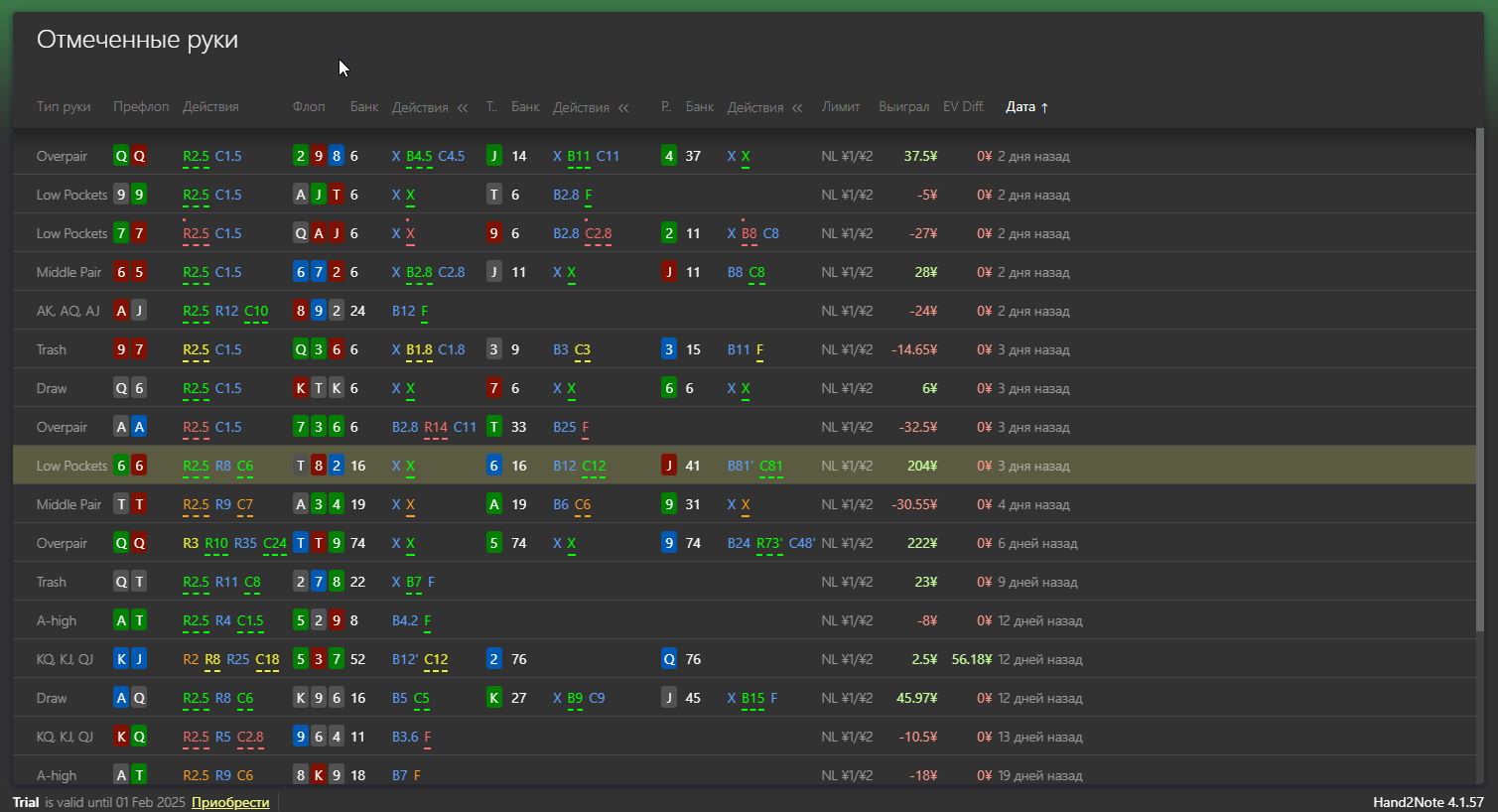Screen dimensions: 1498x812
Task: Collapse flop actions with the « icon
Action: click(463, 107)
